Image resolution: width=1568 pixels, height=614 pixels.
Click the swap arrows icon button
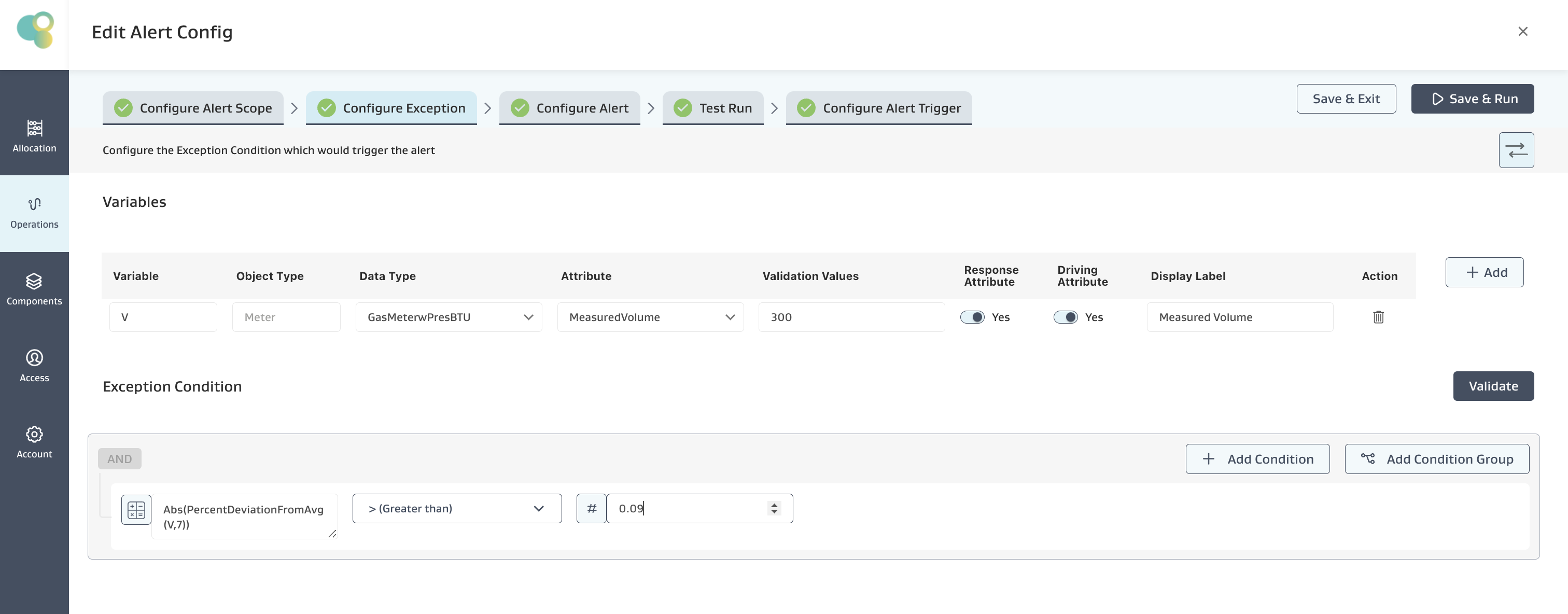[x=1516, y=150]
